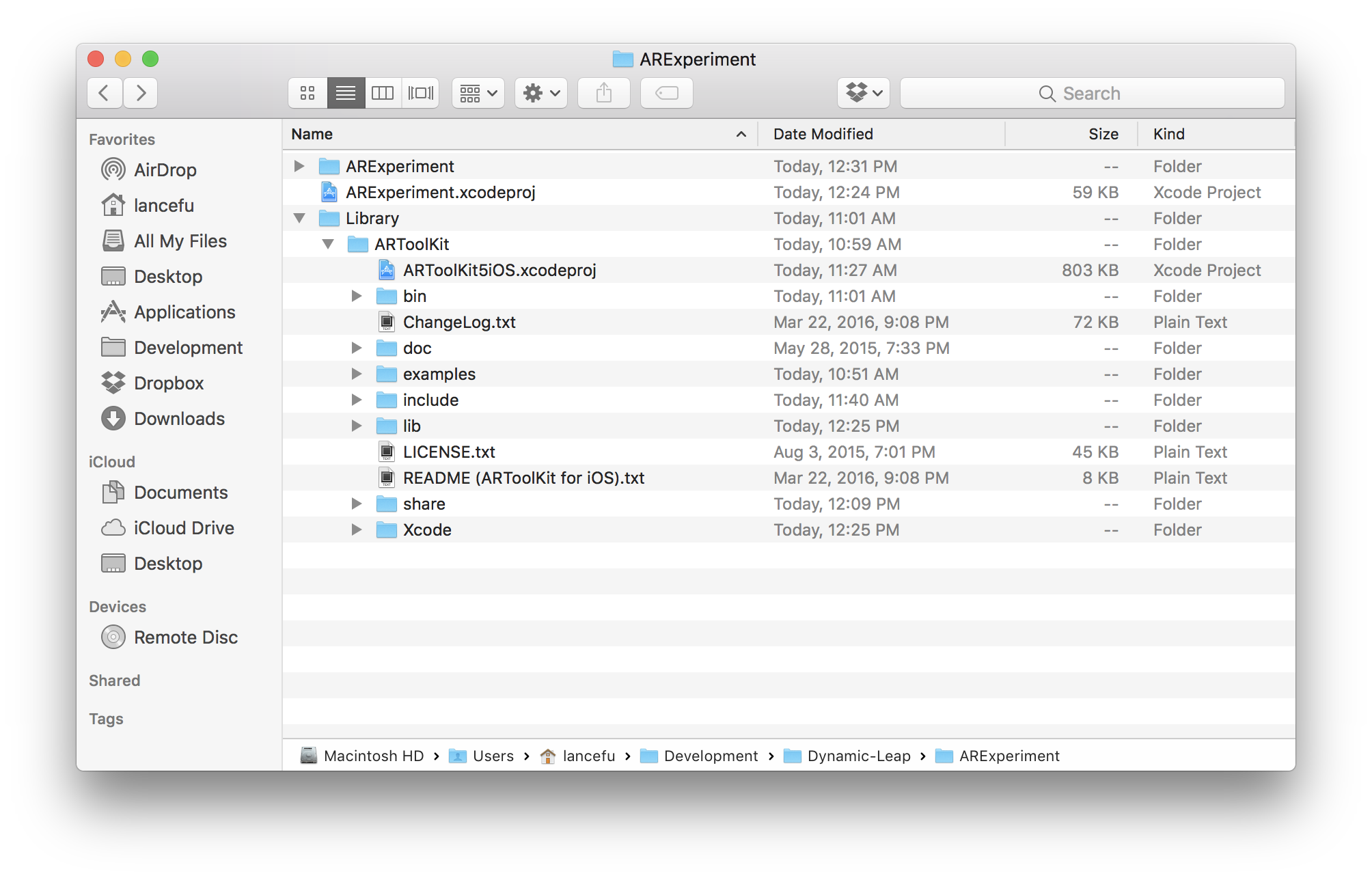
Task: Open the Dropbox toolbar dropdown
Action: 864,93
